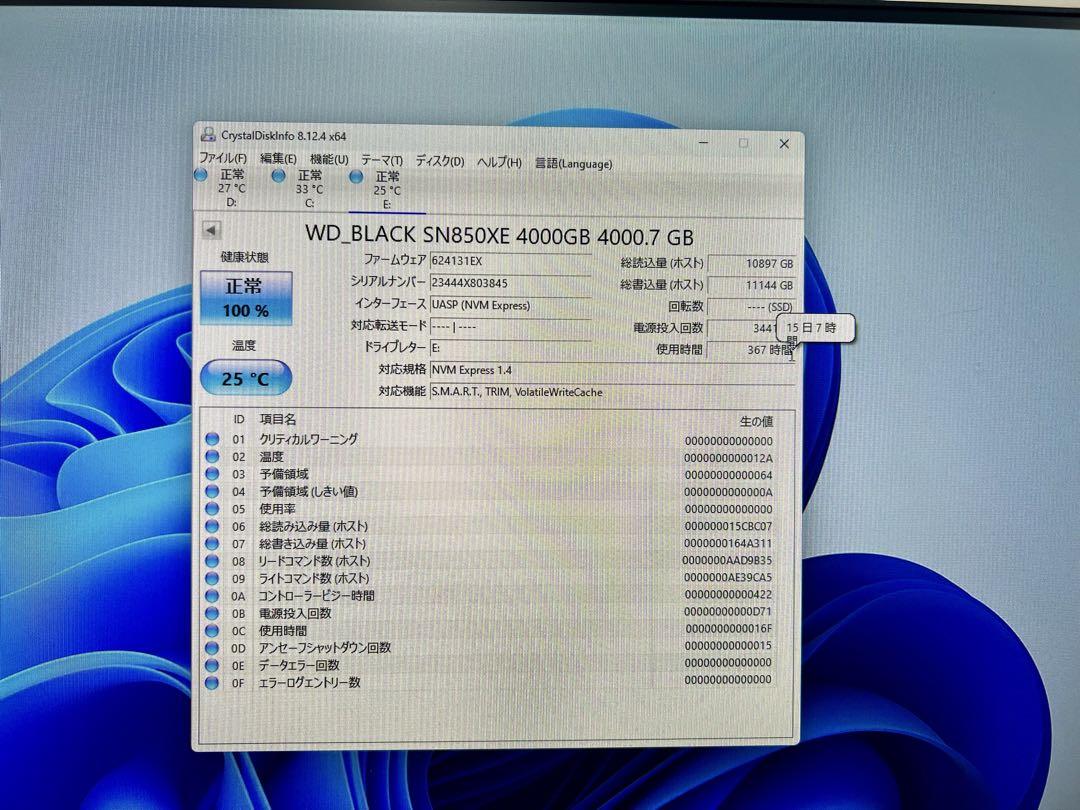Open the ディスク(D) menu
The image size is (1080, 810).
pyautogui.click(x=439, y=160)
